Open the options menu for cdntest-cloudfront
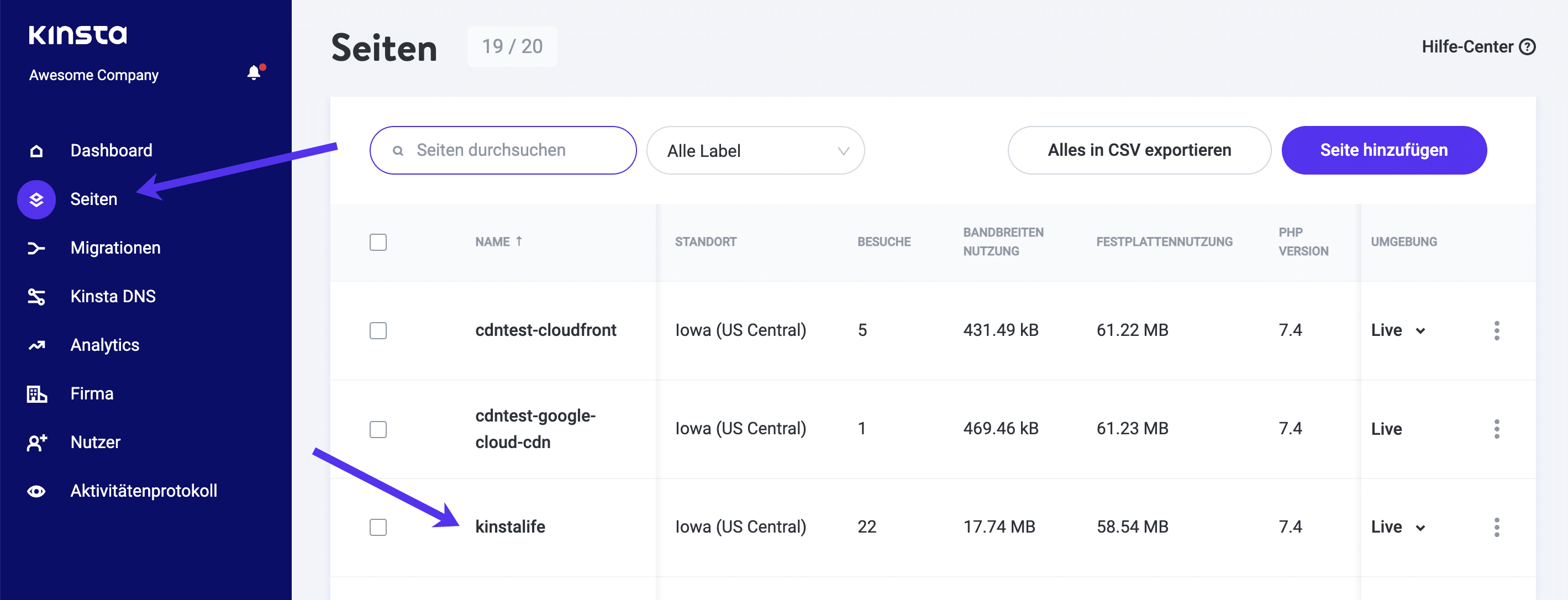 point(1497,330)
